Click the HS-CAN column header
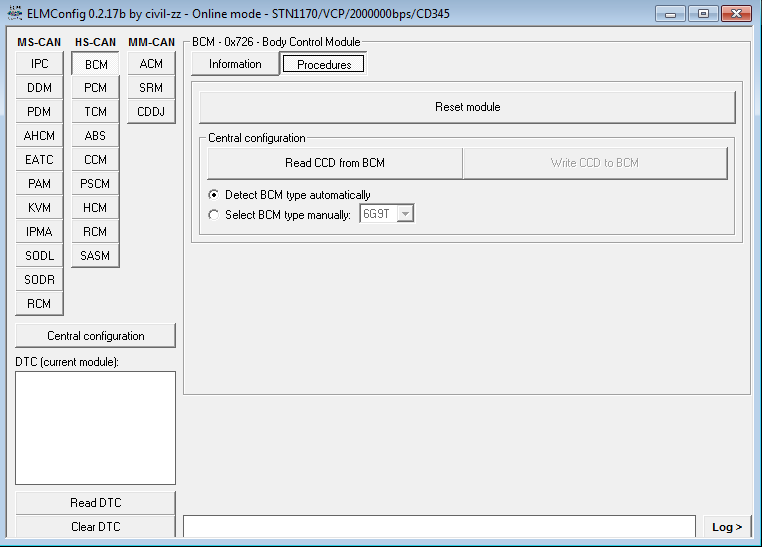Image resolution: width=762 pixels, height=550 pixels. pos(95,42)
